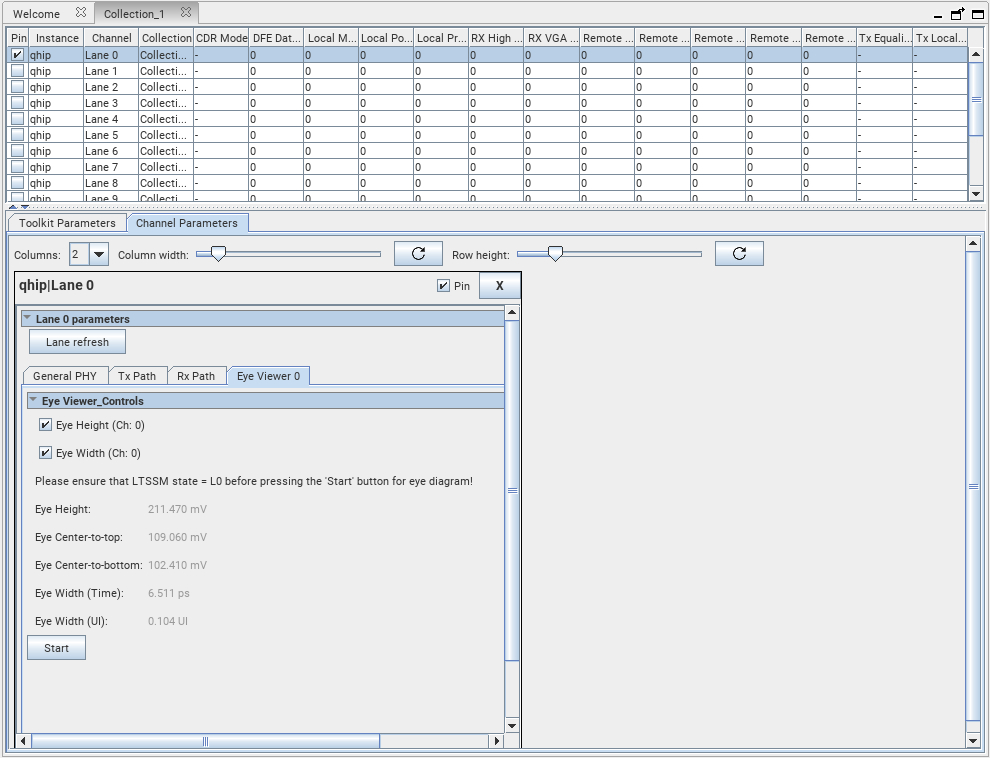
Task: Open the Tx Path tab
Action: point(137,376)
